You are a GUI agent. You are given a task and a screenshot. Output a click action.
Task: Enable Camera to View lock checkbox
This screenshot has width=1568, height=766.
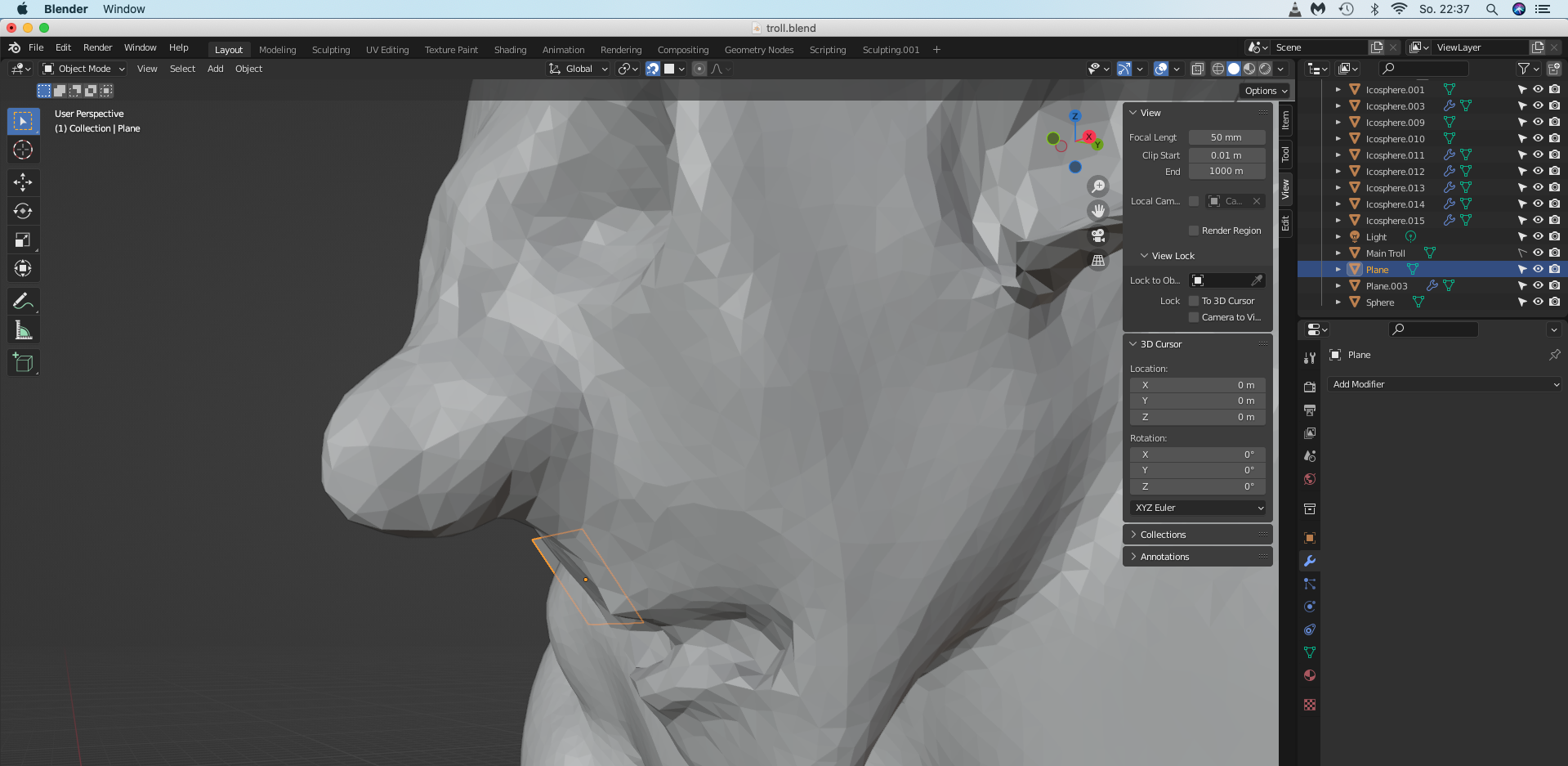[x=1194, y=317]
